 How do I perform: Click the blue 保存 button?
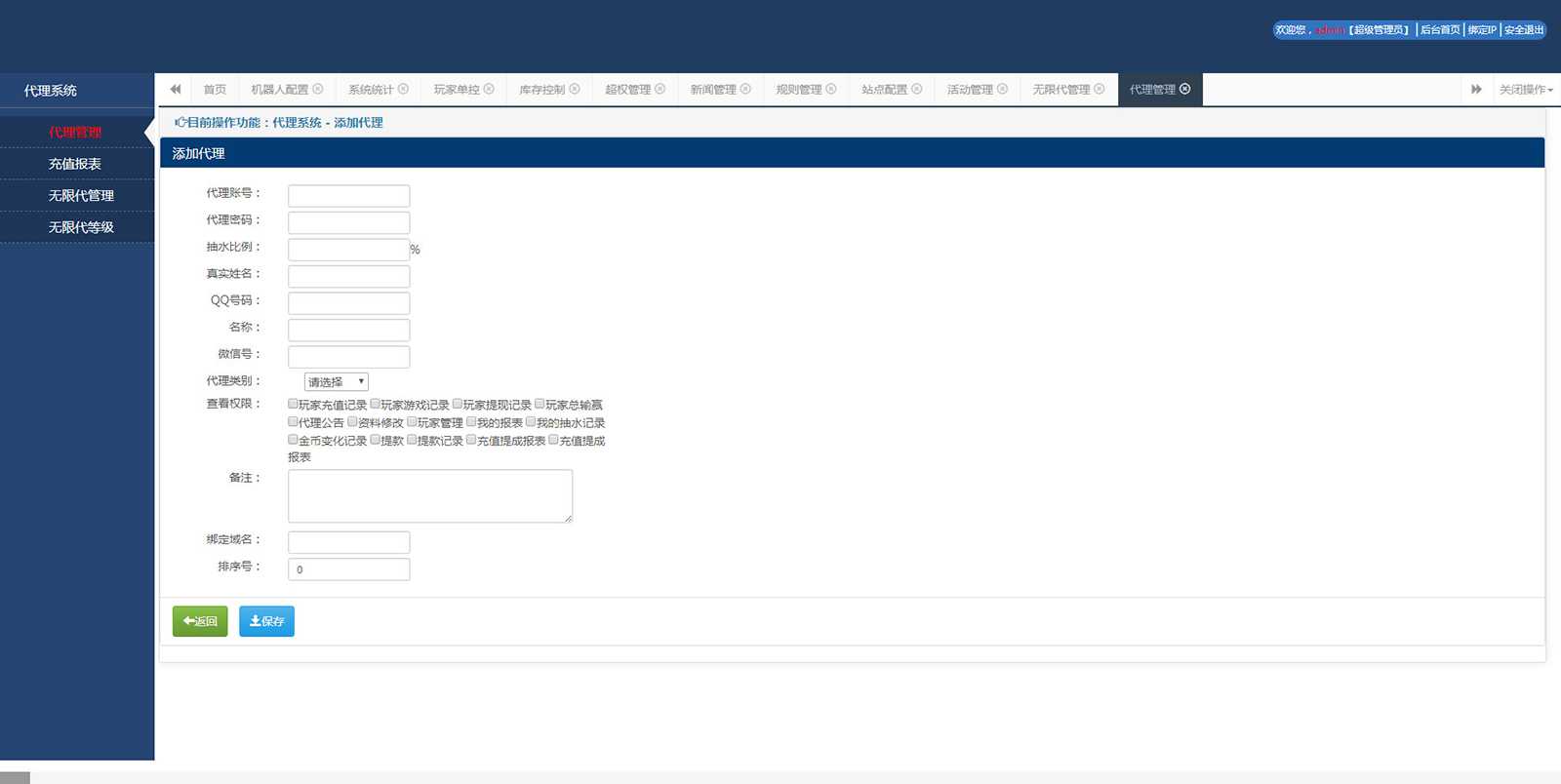(266, 621)
